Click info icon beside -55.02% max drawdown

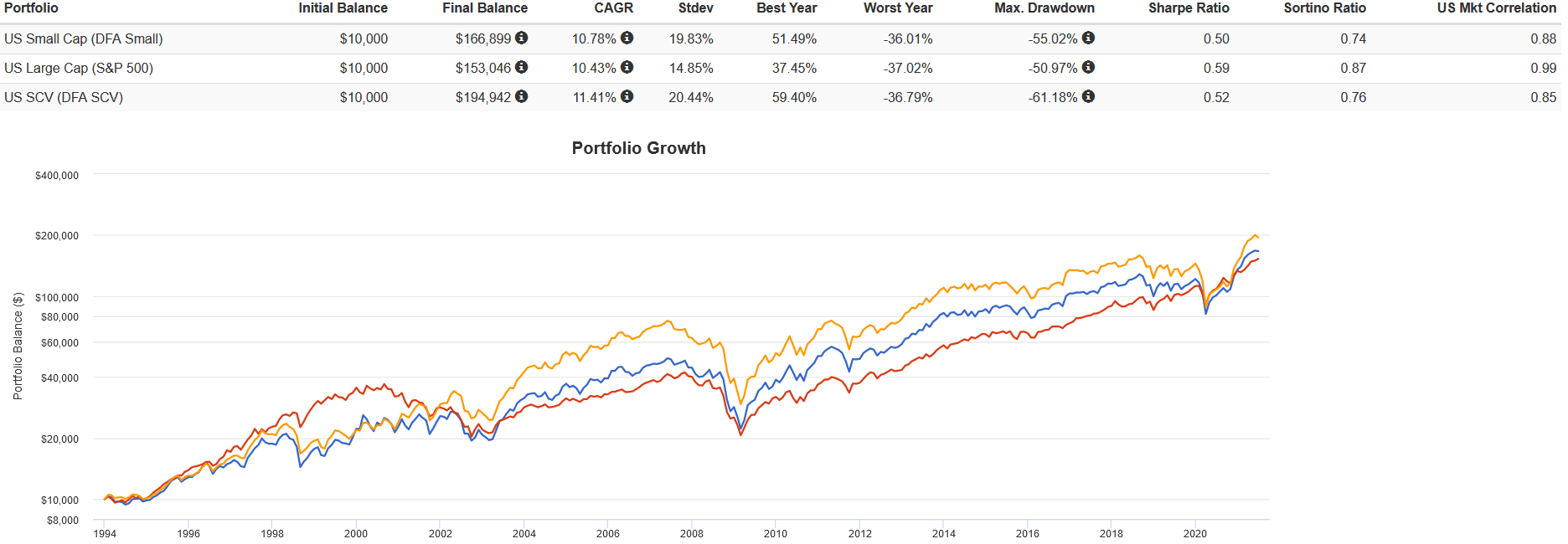(x=1088, y=38)
